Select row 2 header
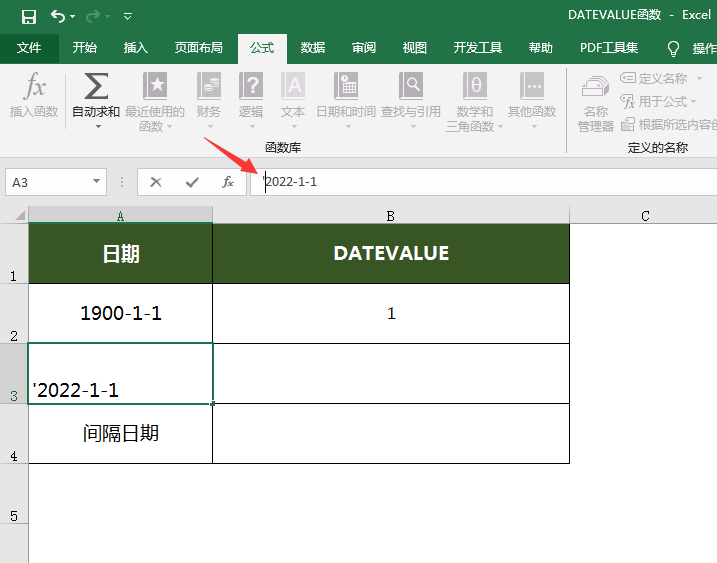This screenshot has height=563, width=717. (14, 314)
